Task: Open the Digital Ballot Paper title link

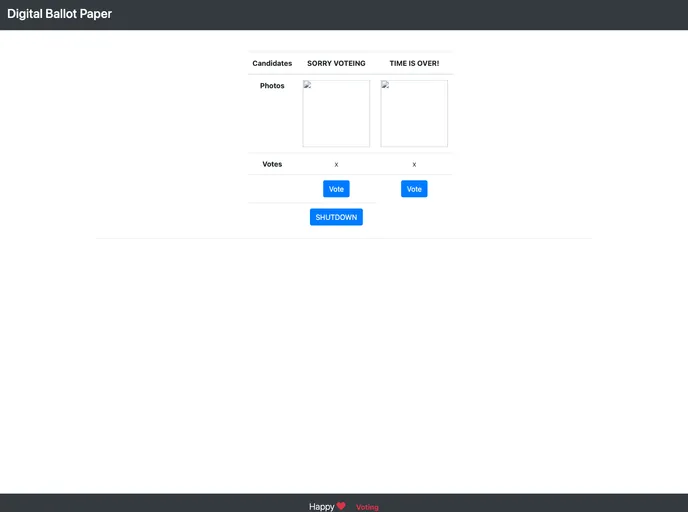Action: [59, 14]
